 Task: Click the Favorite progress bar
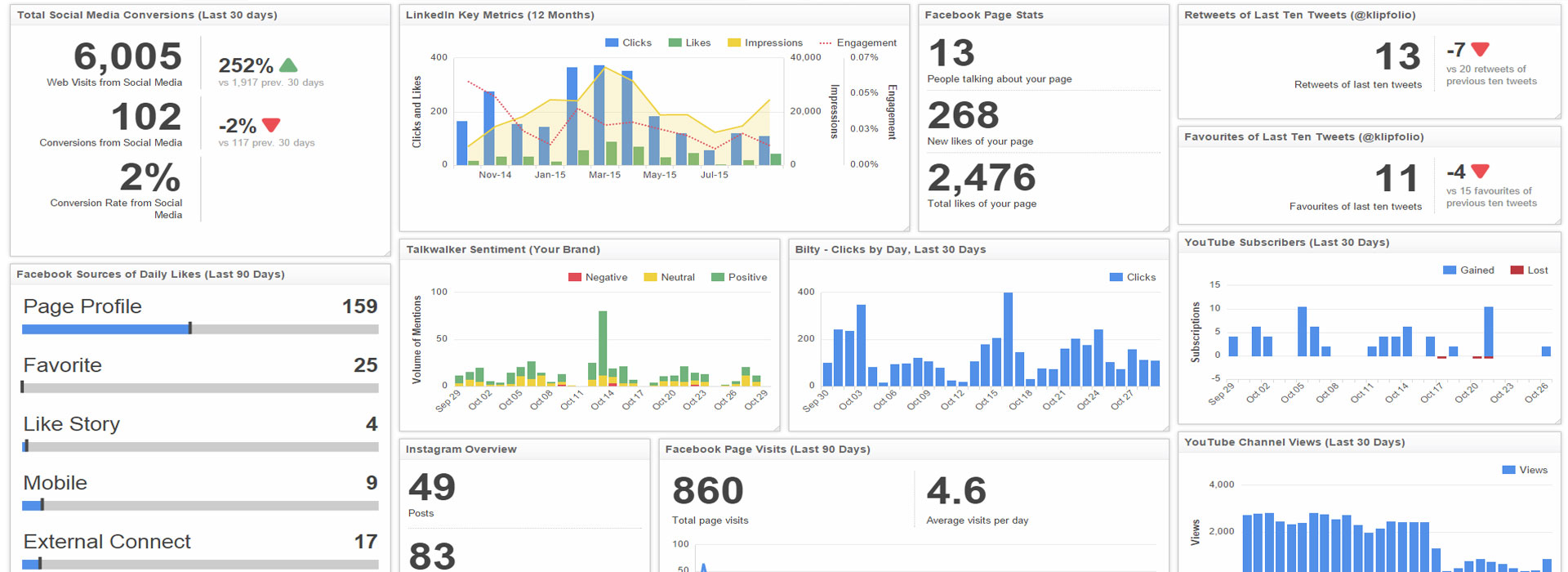click(x=200, y=388)
